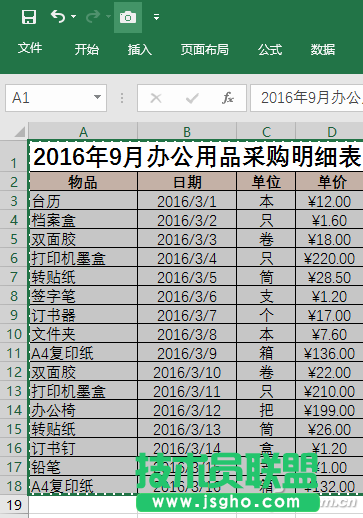363x518 pixels.
Task: Select column B header
Action: 187,132
